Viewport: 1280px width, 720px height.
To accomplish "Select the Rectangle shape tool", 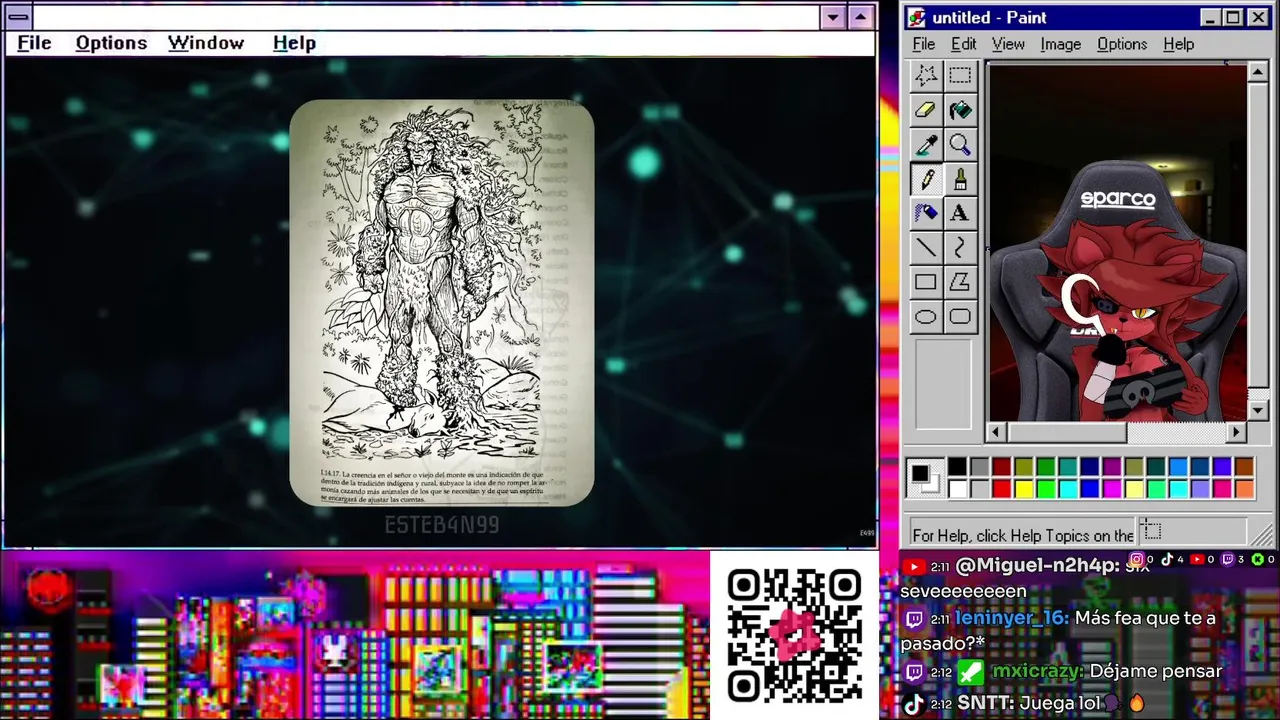I will 926,283.
